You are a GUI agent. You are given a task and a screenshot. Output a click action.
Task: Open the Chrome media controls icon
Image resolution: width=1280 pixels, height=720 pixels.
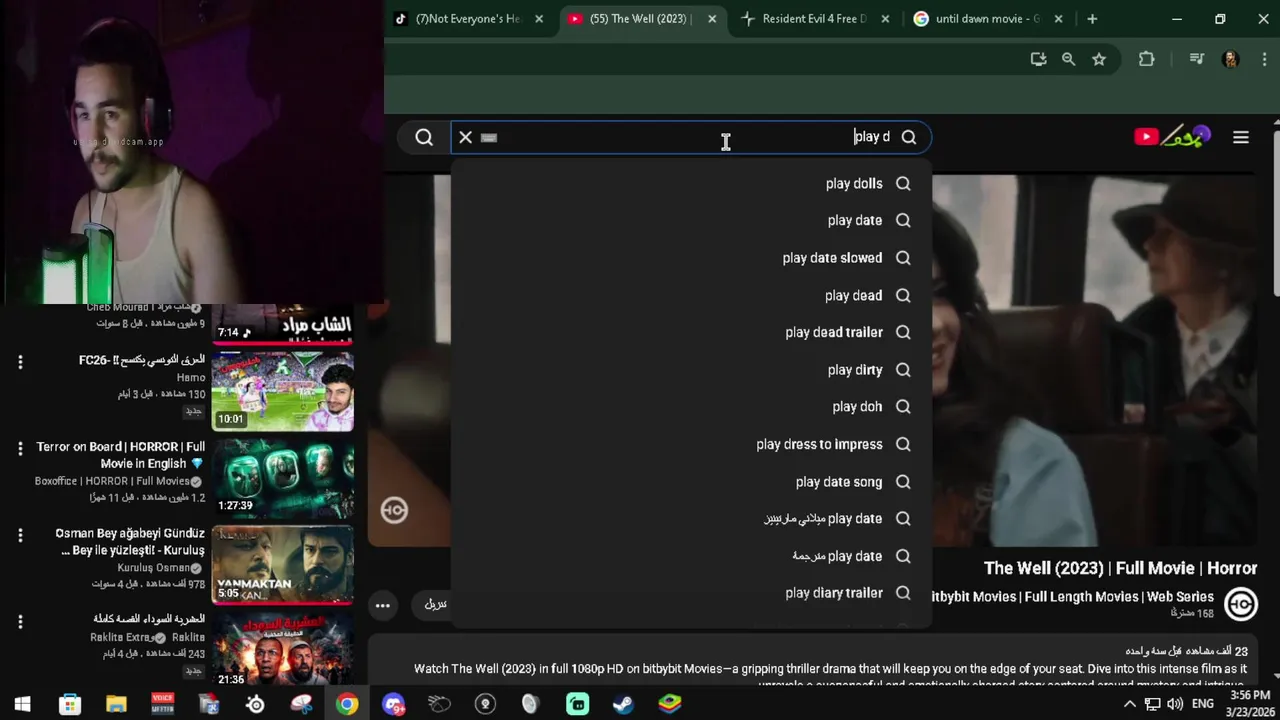click(1197, 59)
